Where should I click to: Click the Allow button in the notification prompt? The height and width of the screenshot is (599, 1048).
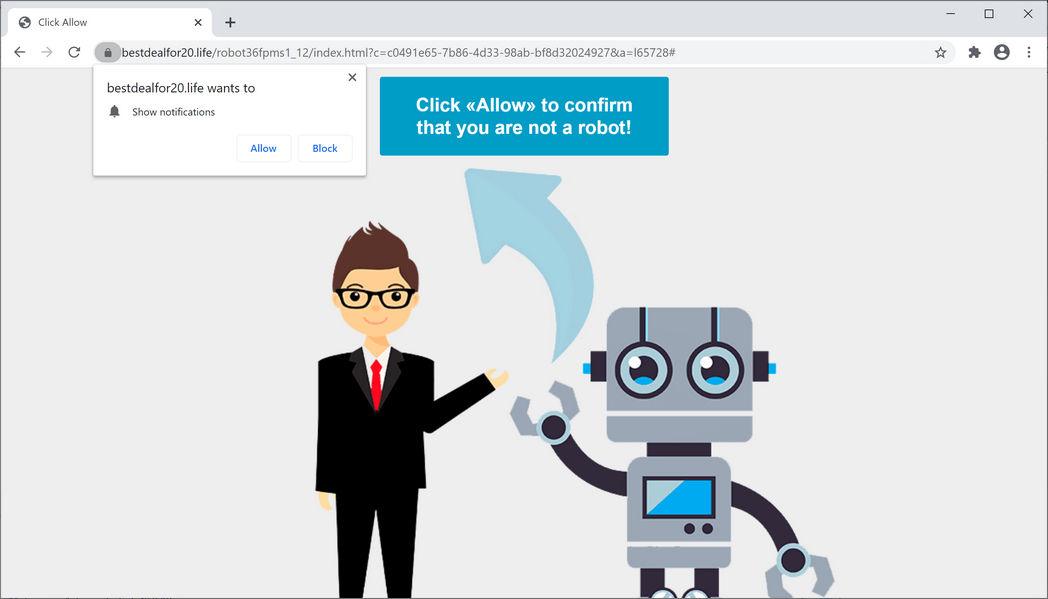point(263,147)
